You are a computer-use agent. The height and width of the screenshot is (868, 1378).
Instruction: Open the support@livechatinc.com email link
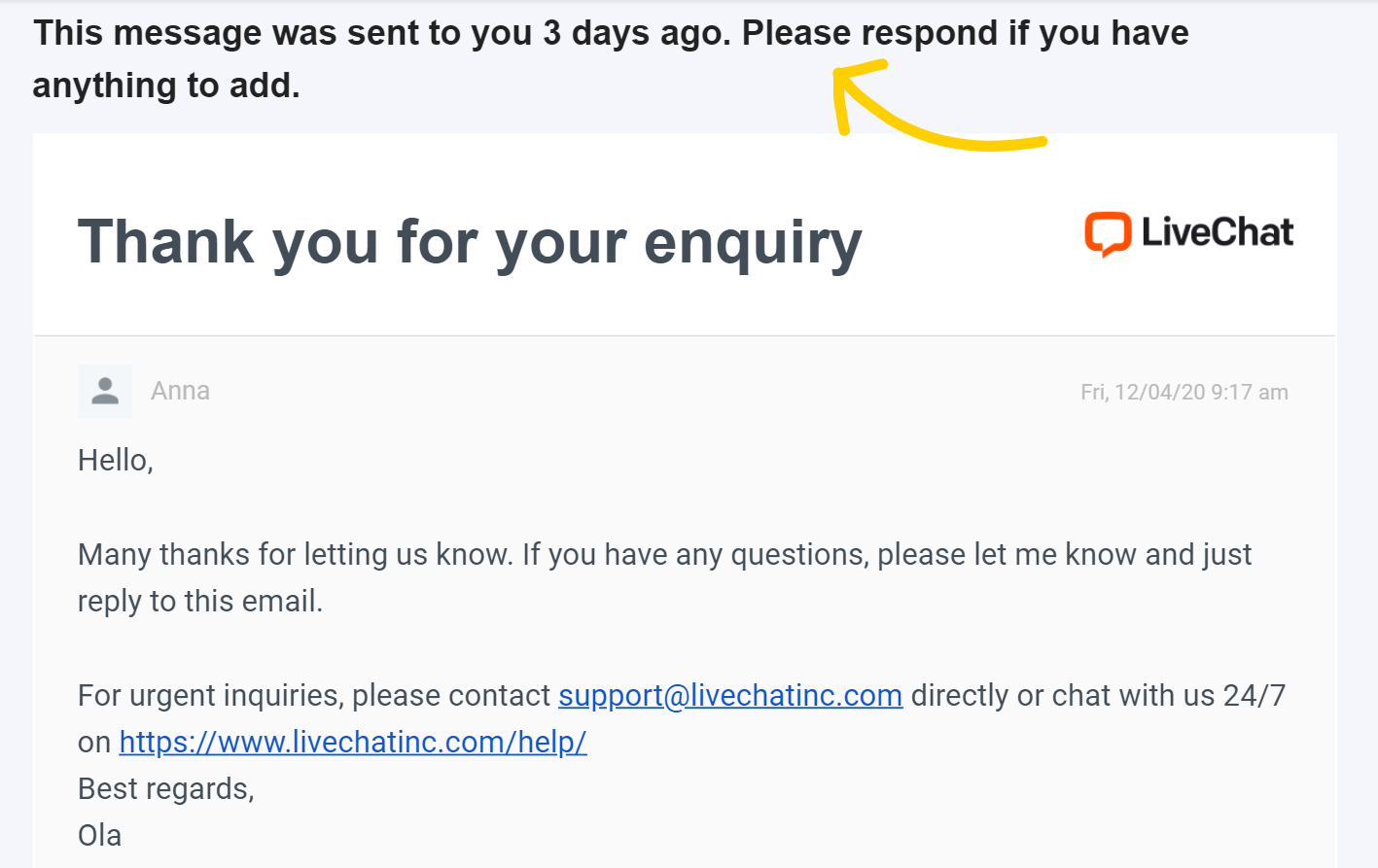coord(730,695)
